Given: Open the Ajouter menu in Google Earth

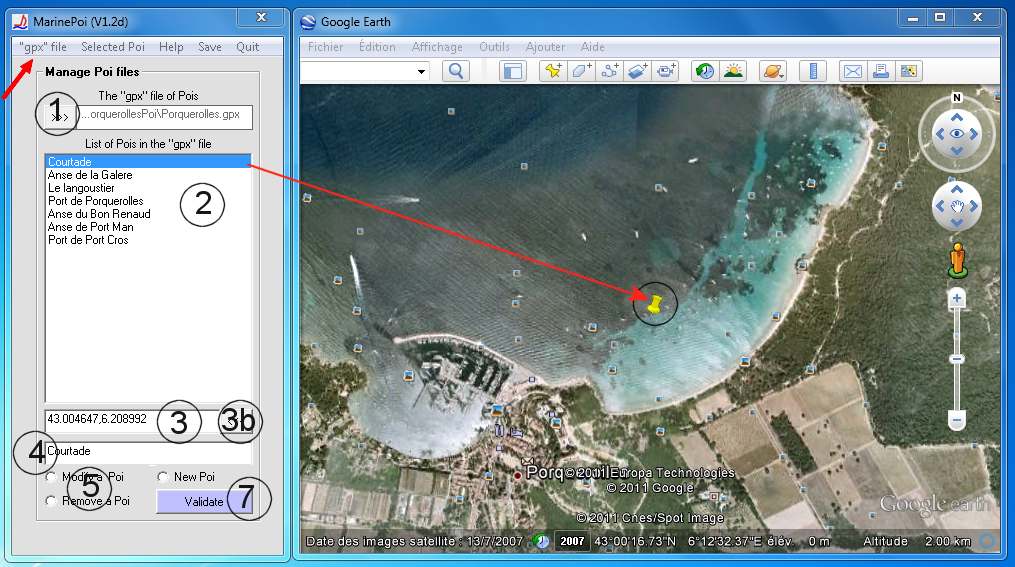Looking at the screenshot, I should pos(545,47).
